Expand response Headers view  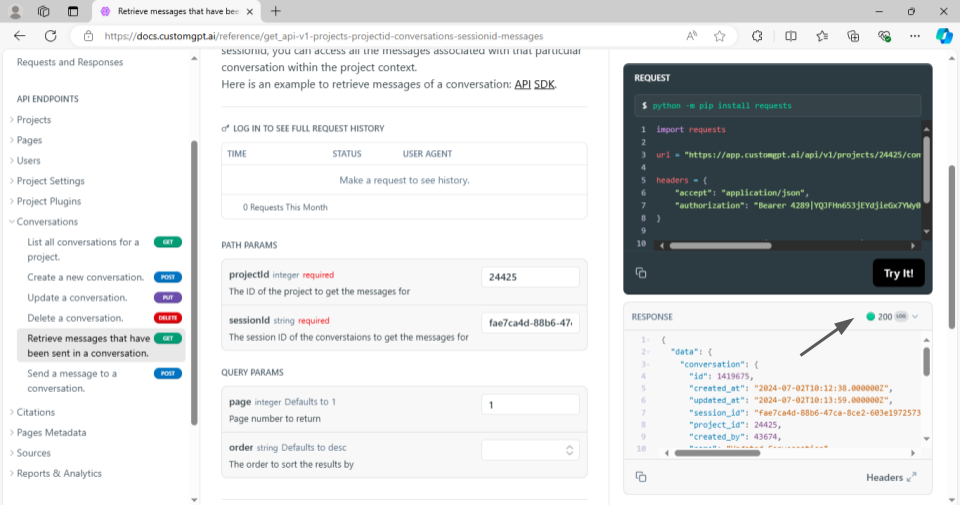coord(891,477)
